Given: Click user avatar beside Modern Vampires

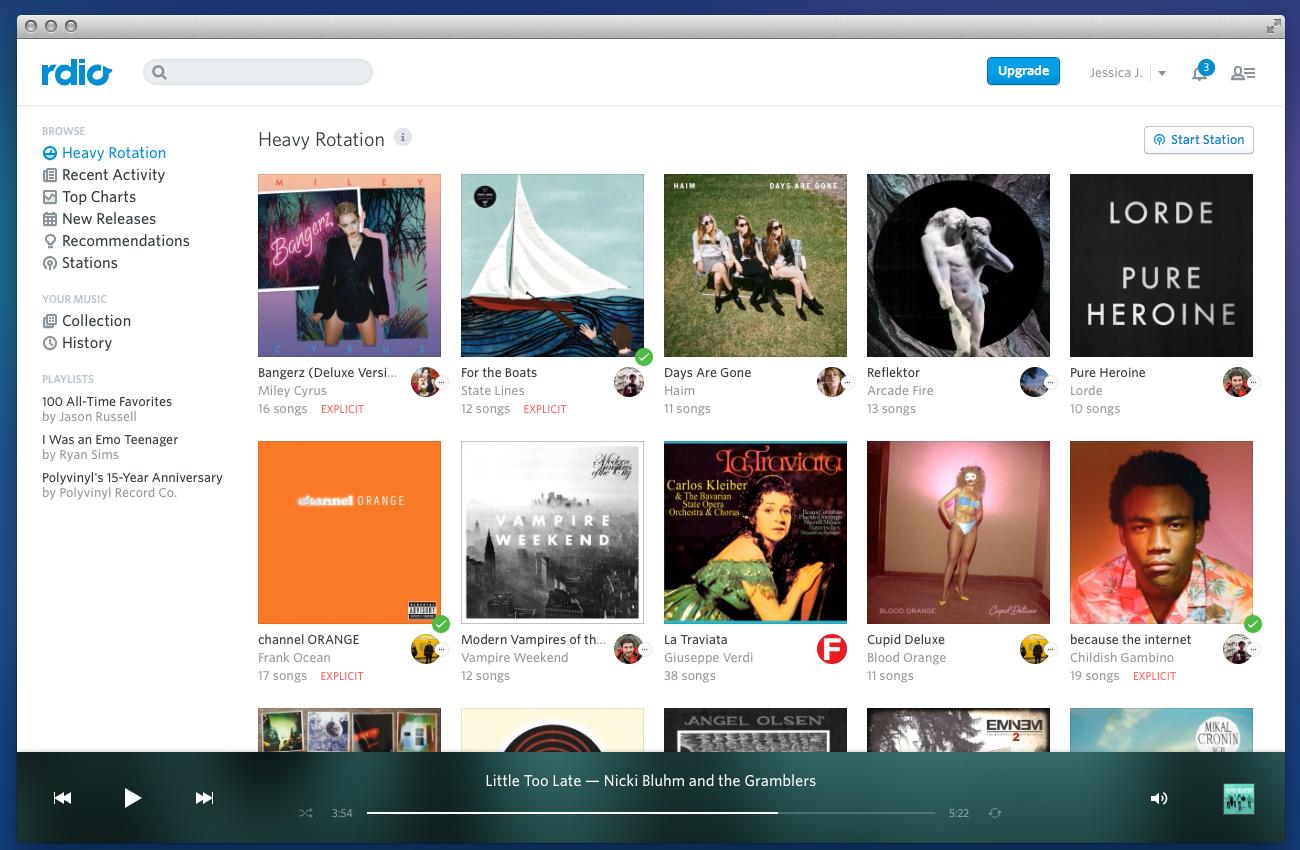Looking at the screenshot, I should 629,649.
